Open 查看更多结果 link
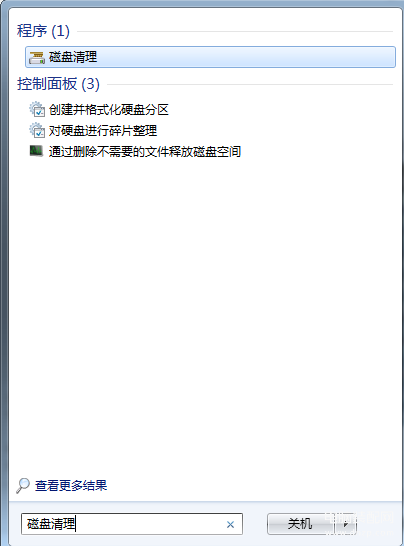 tap(71, 485)
